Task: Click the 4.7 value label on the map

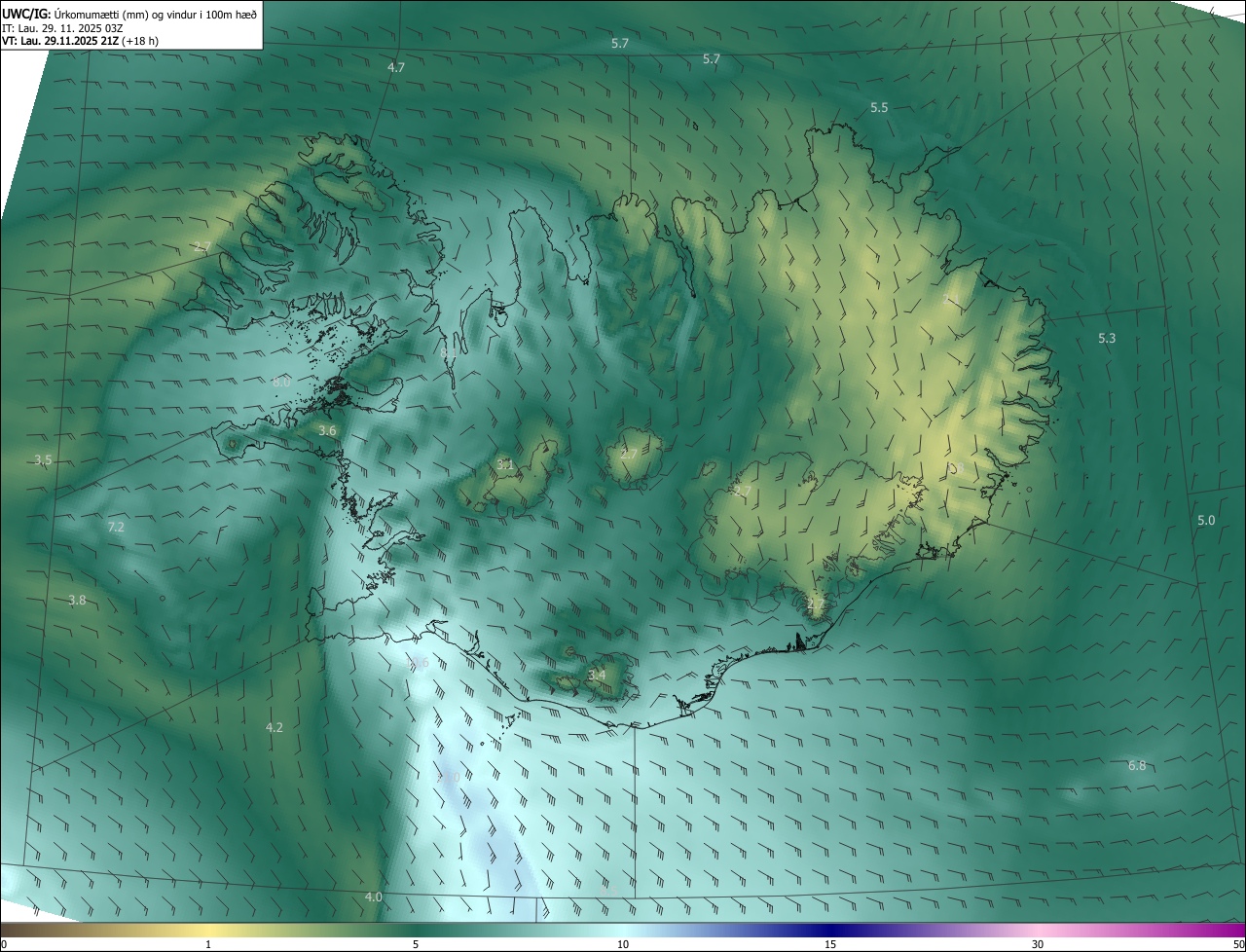Action: [396, 67]
